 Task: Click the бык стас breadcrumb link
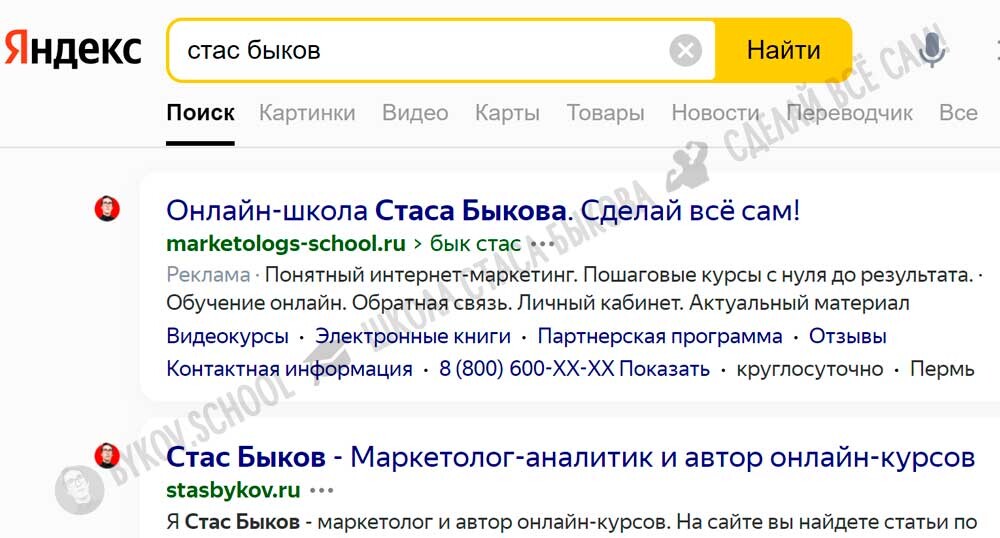(x=475, y=244)
